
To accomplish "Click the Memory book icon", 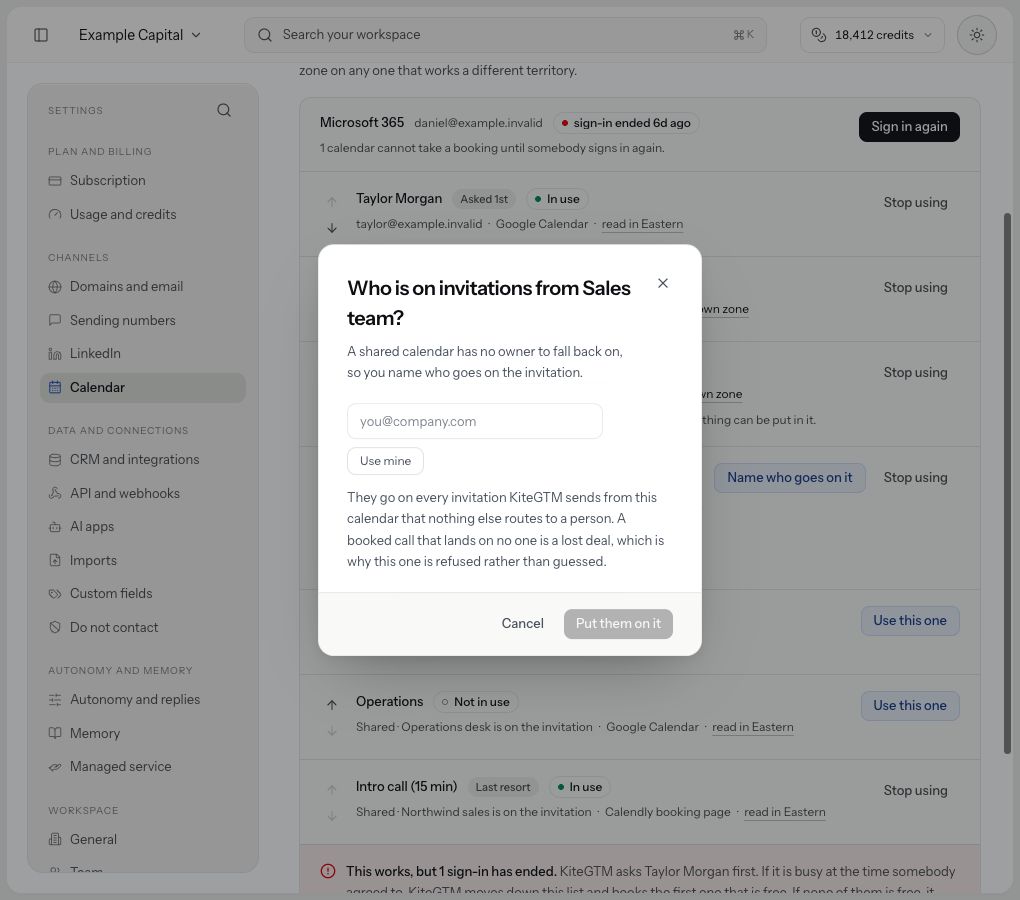I will click(x=55, y=734).
